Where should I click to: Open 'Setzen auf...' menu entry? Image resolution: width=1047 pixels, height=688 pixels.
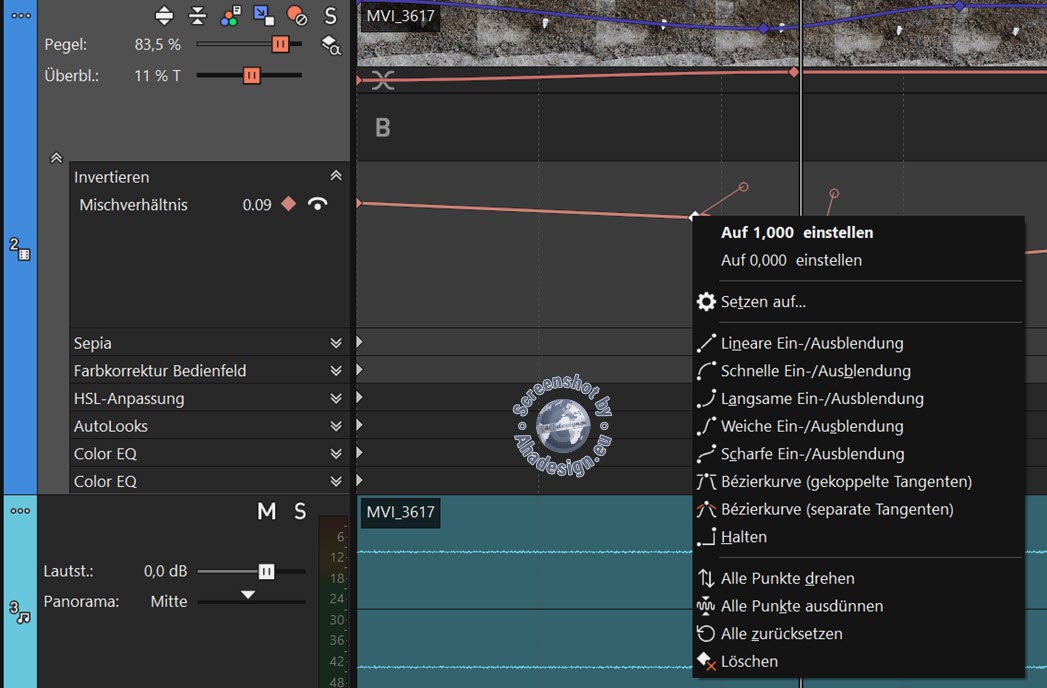click(858, 302)
